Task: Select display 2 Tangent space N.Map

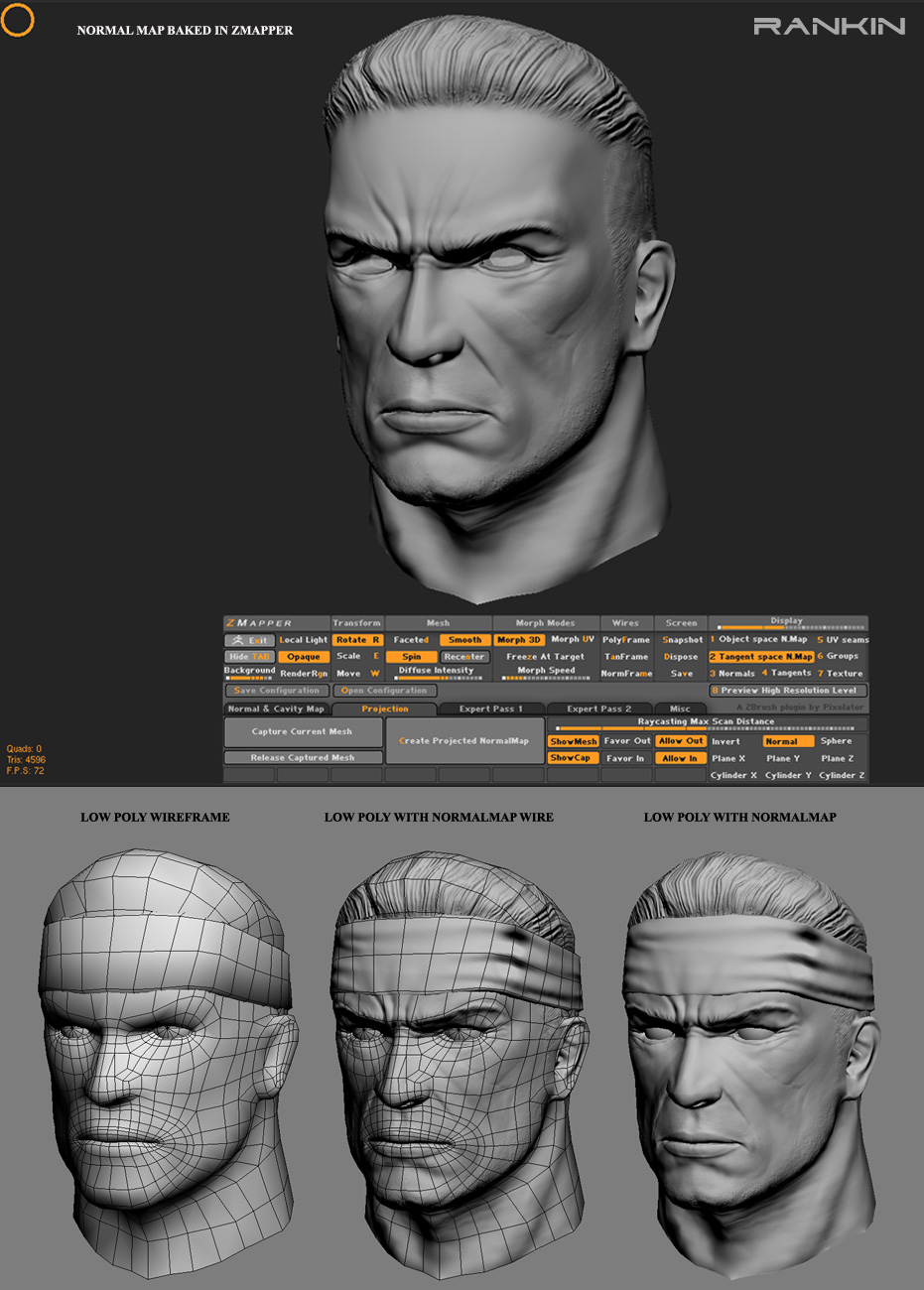Action: 761,657
